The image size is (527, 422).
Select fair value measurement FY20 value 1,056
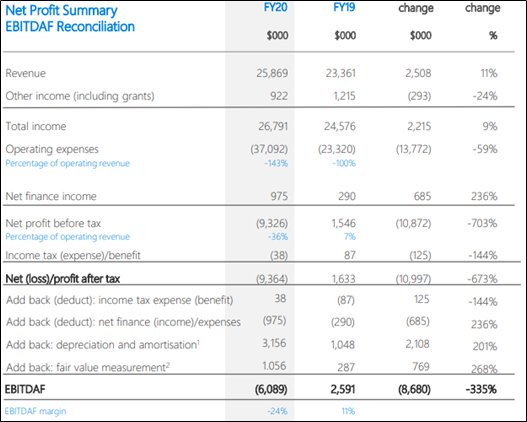[274, 366]
